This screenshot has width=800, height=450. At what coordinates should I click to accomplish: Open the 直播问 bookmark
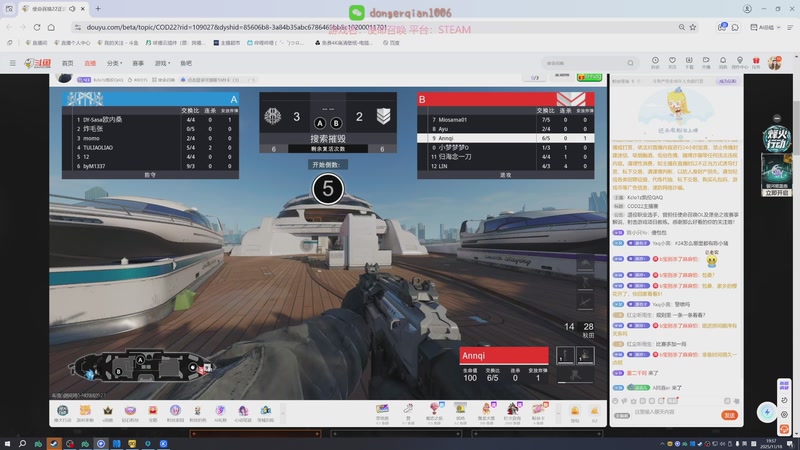coord(36,43)
